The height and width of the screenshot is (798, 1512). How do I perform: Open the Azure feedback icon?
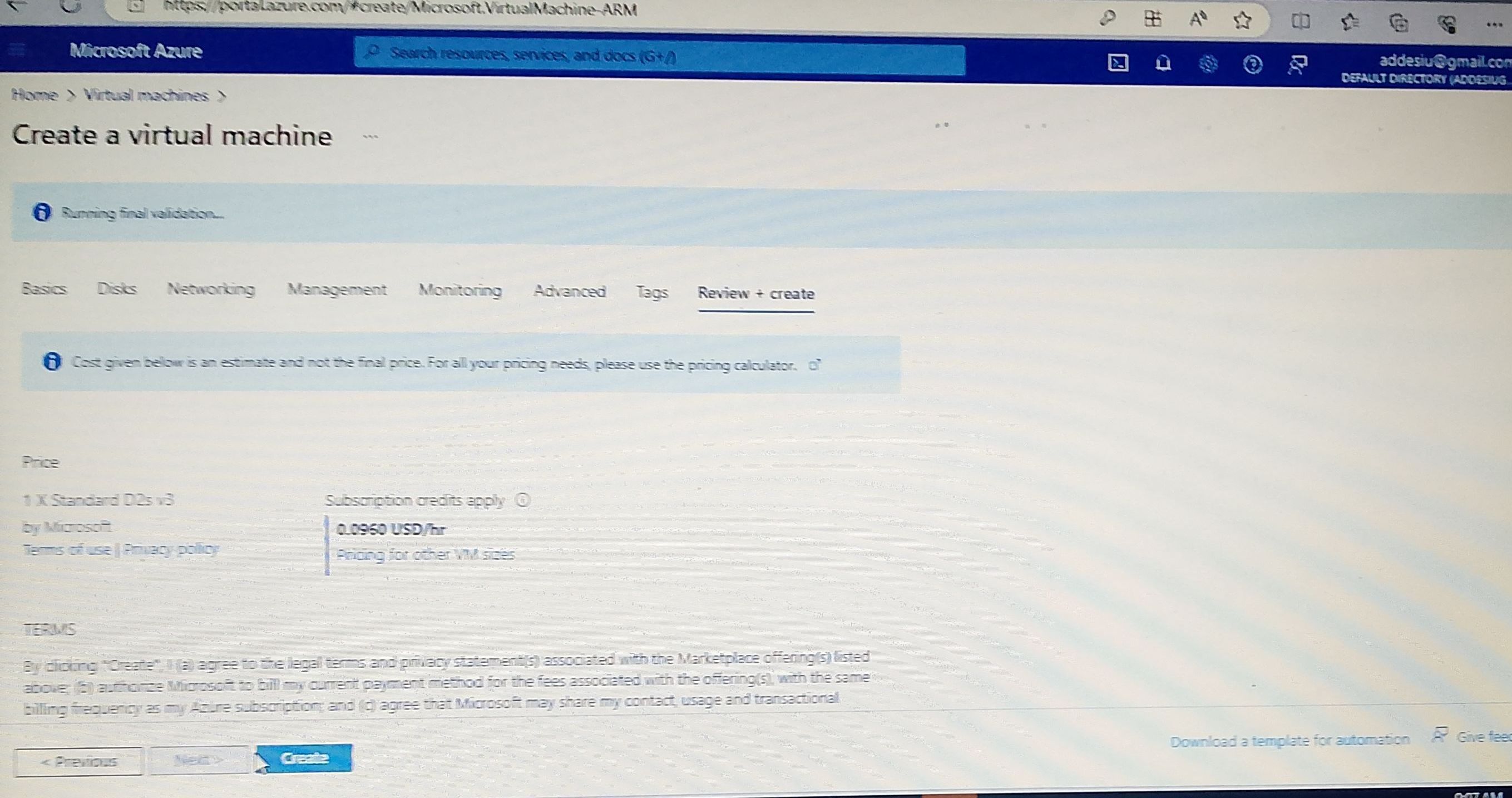[x=1297, y=65]
